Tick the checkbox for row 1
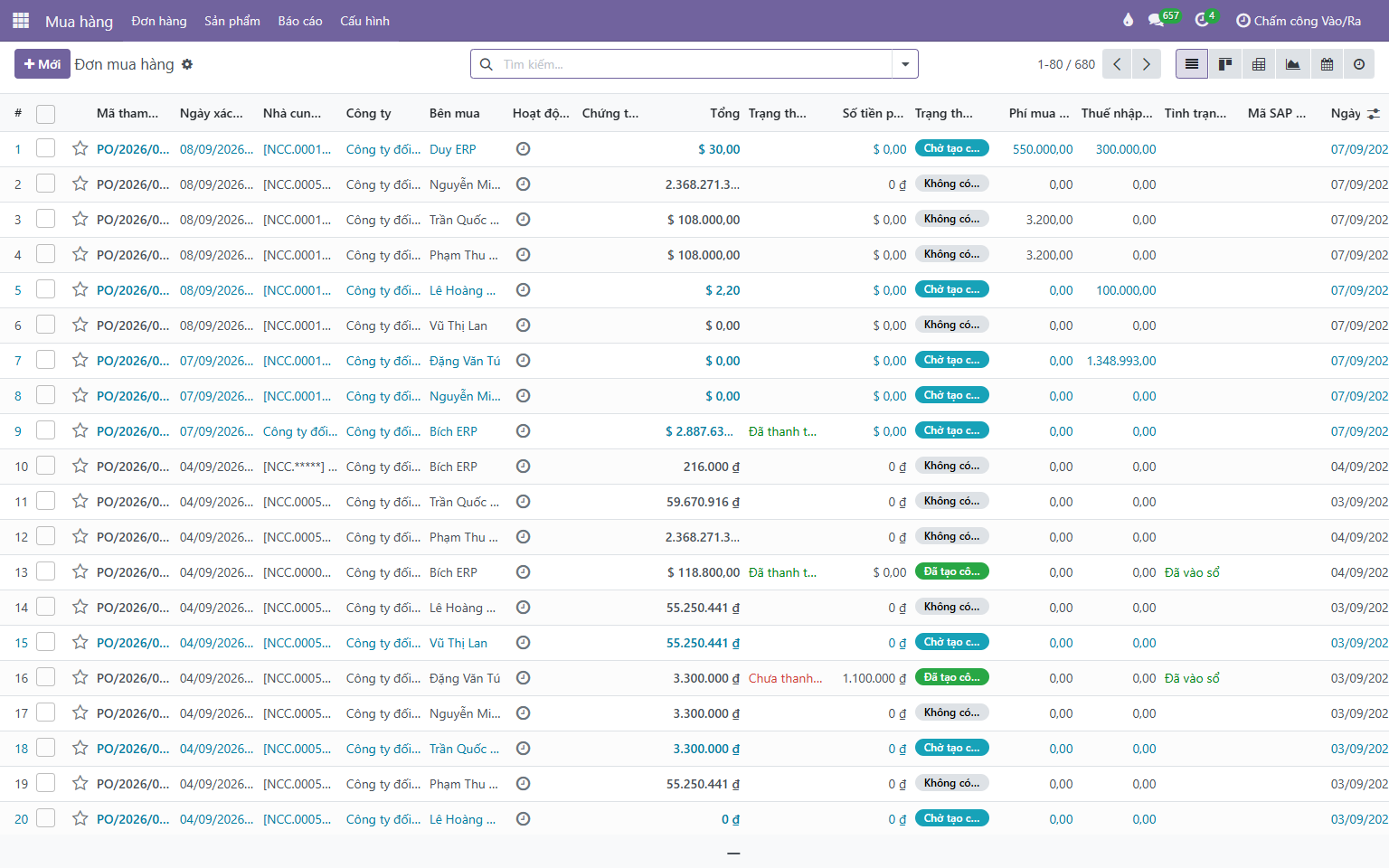This screenshot has height=868, width=1389. 46,148
